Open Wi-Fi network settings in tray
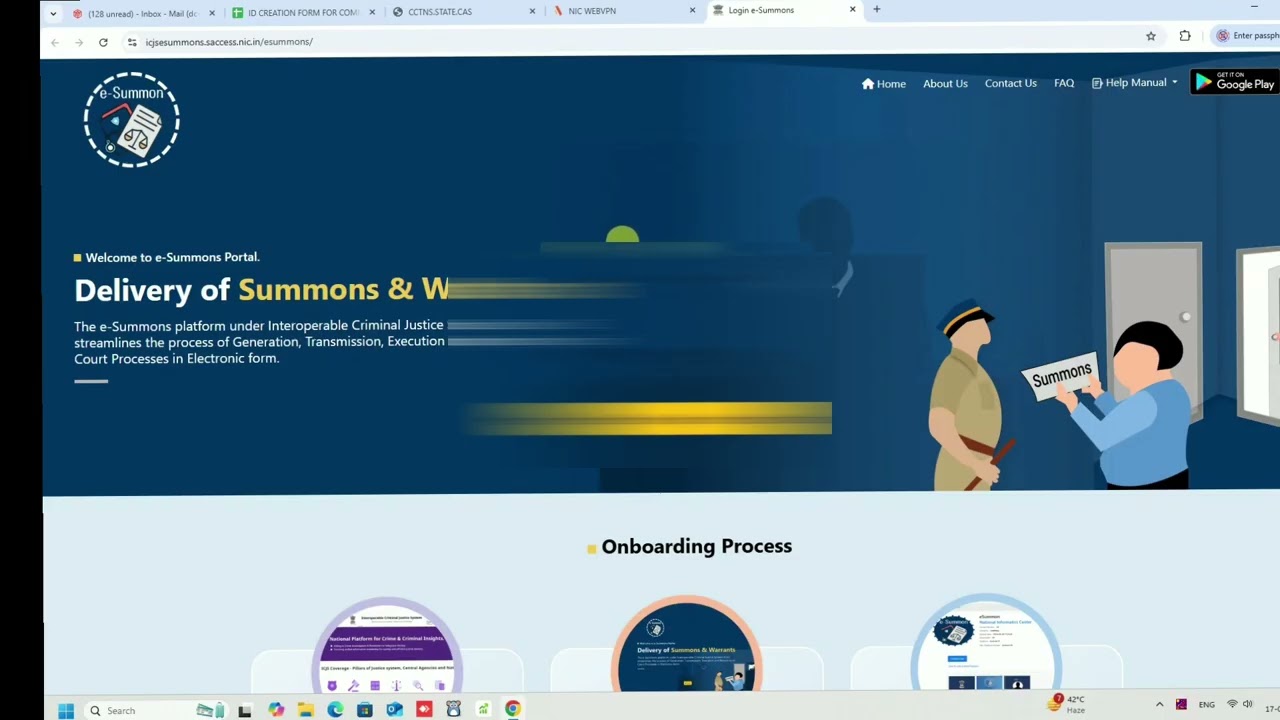1280x720 pixels. (x=1232, y=704)
